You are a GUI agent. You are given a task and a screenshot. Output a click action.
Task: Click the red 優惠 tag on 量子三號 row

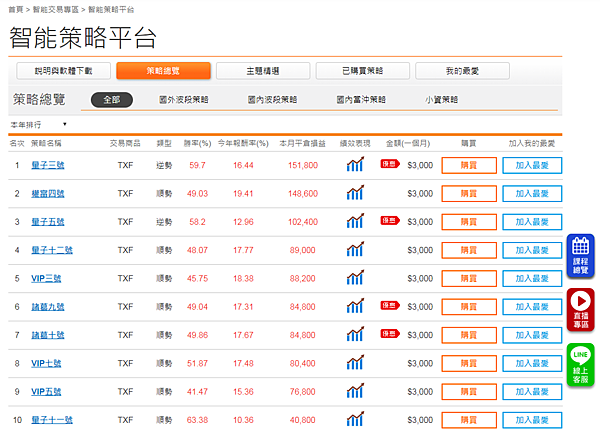click(390, 164)
